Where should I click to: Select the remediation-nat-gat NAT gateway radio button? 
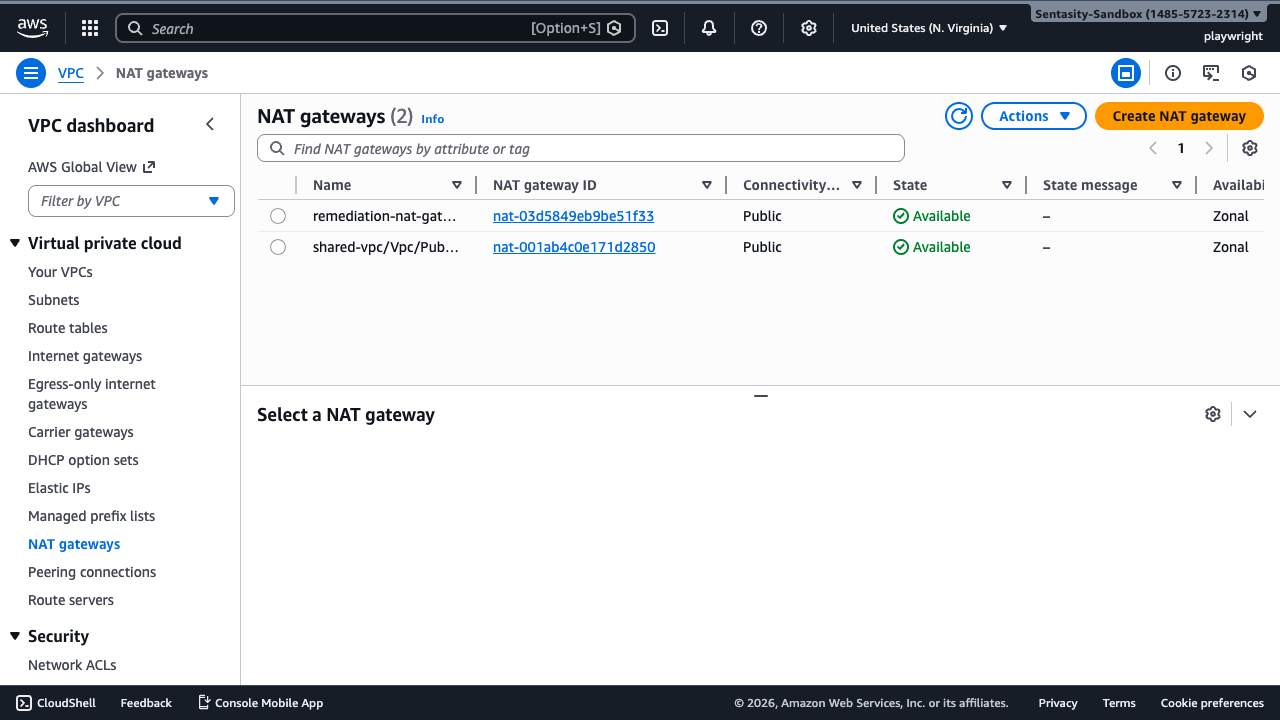pos(277,215)
